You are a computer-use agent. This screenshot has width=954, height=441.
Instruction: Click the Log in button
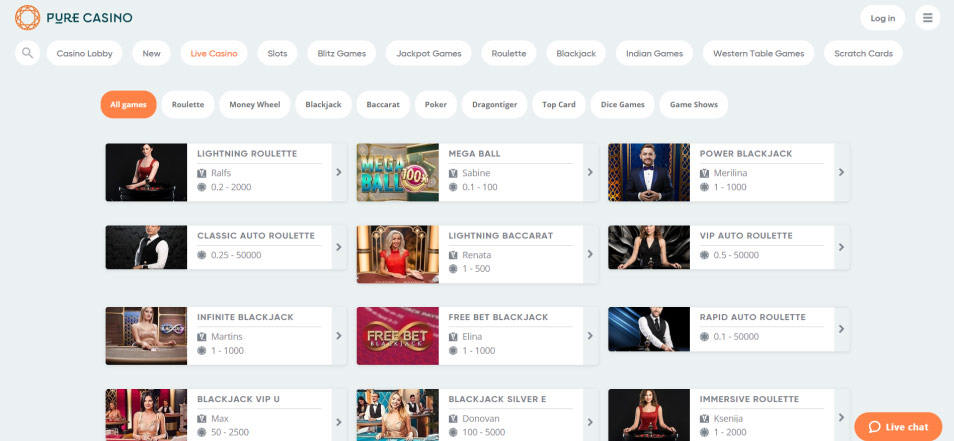click(882, 18)
